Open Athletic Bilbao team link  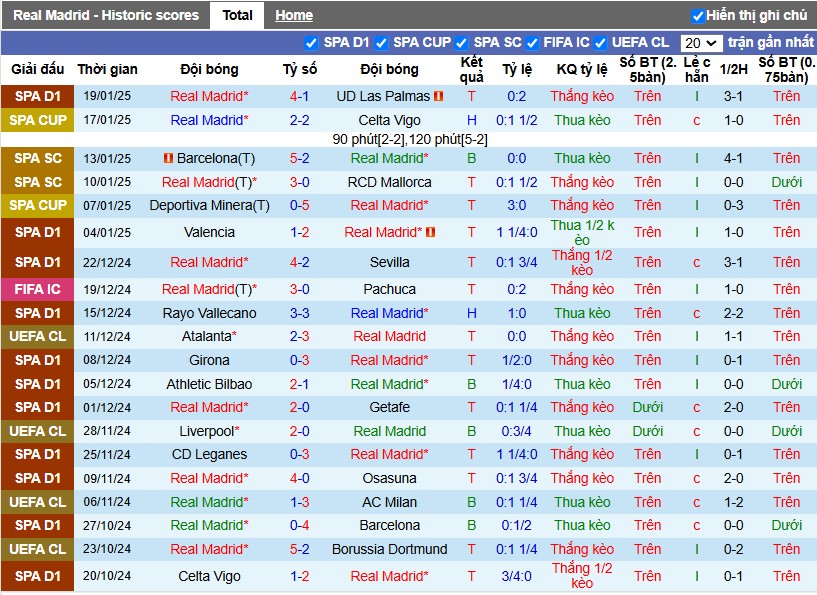[x=209, y=384]
